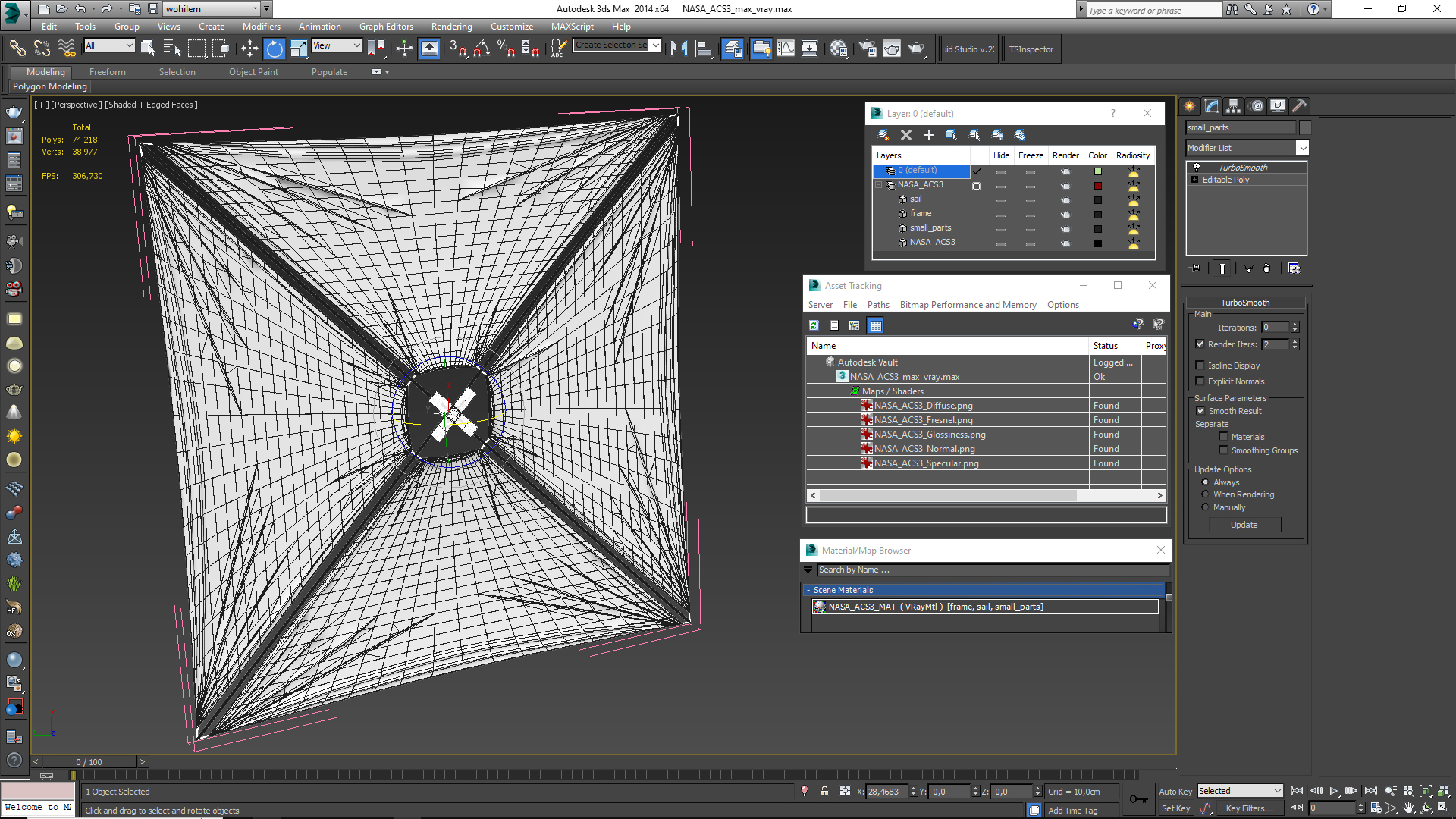Check Separate by Smoothing Groups

[1223, 450]
